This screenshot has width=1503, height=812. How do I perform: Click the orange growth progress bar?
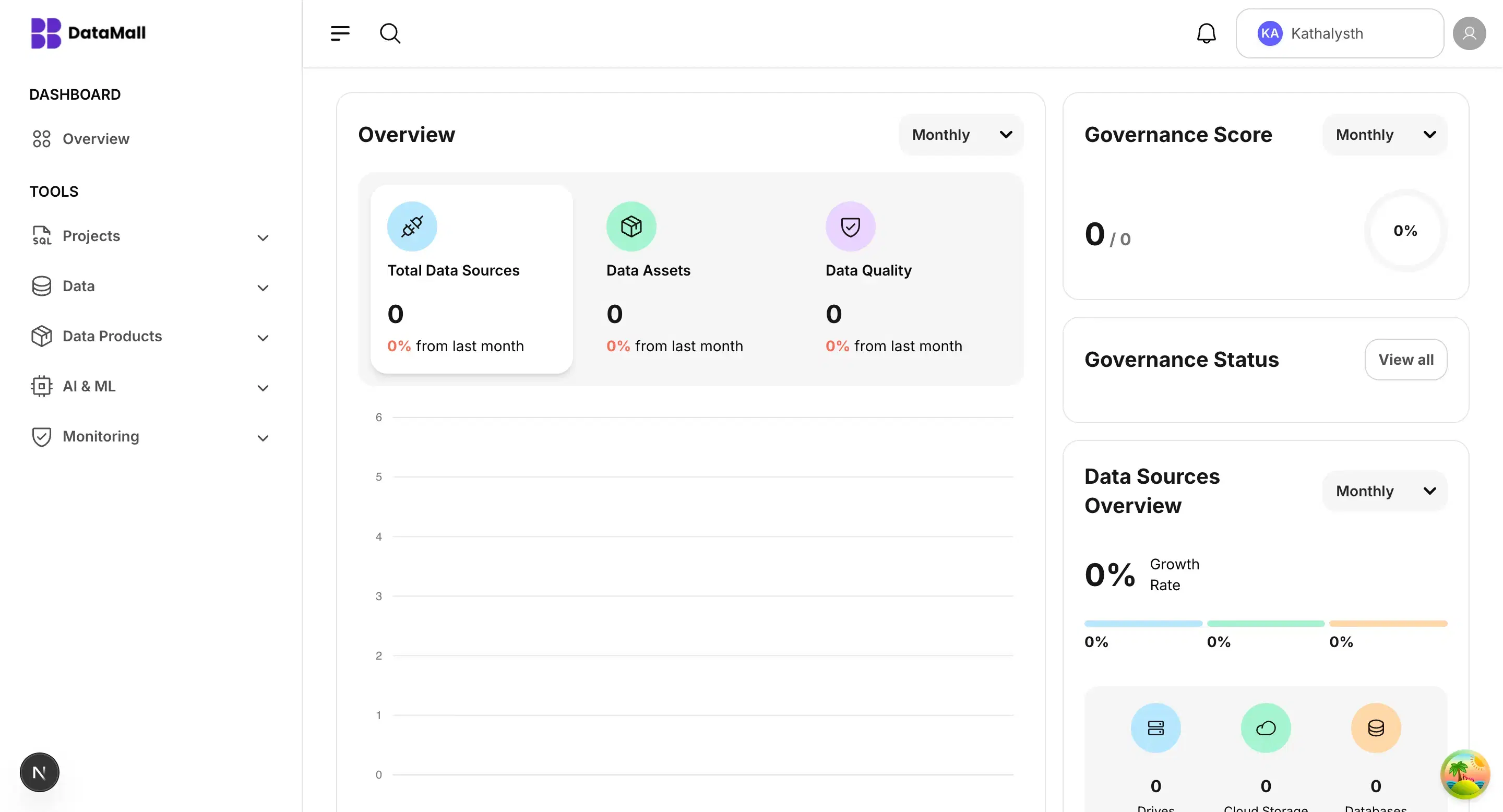1388,624
